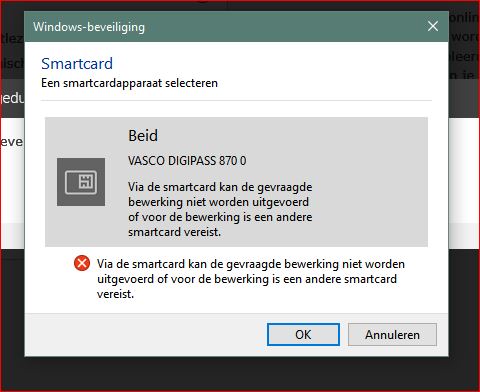Click the error description inside the gray tile

coord(220,209)
